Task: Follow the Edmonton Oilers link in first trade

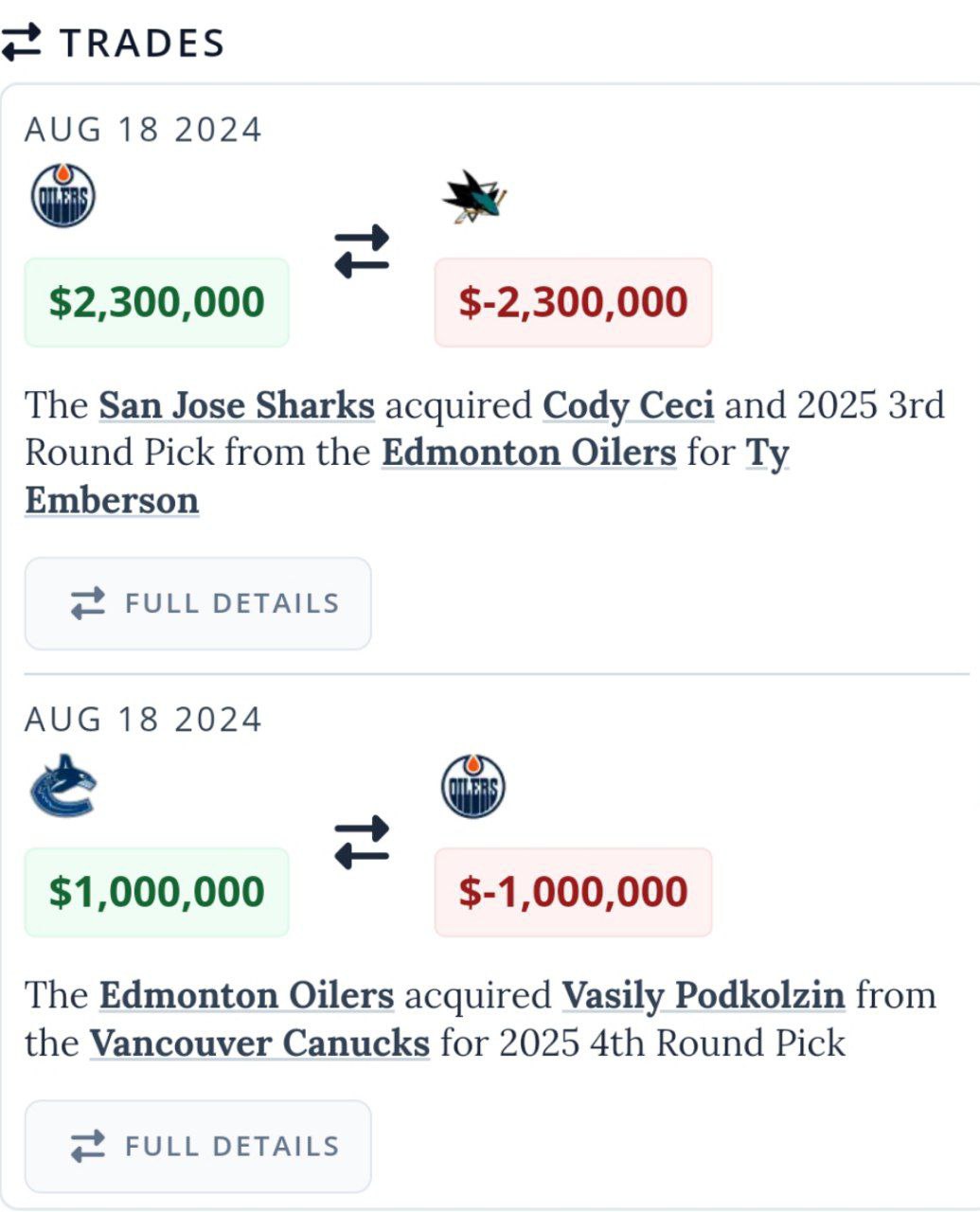Action: coord(528,453)
